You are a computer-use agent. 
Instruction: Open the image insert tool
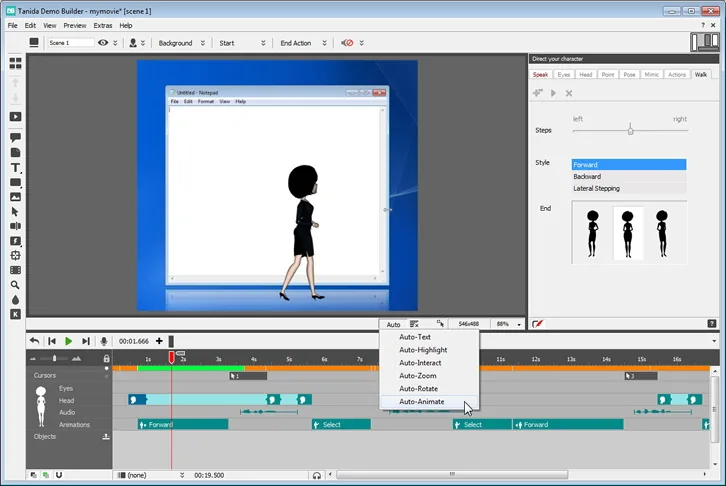(x=15, y=197)
